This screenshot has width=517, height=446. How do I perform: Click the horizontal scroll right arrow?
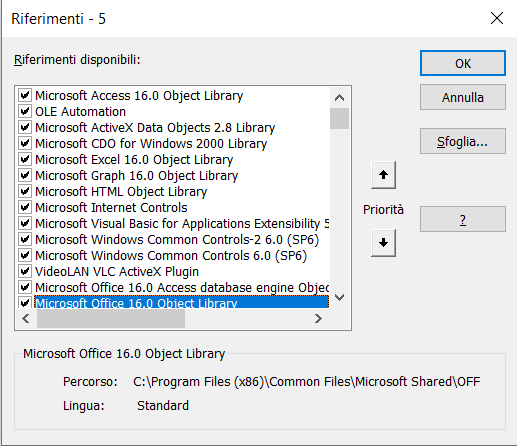318,319
